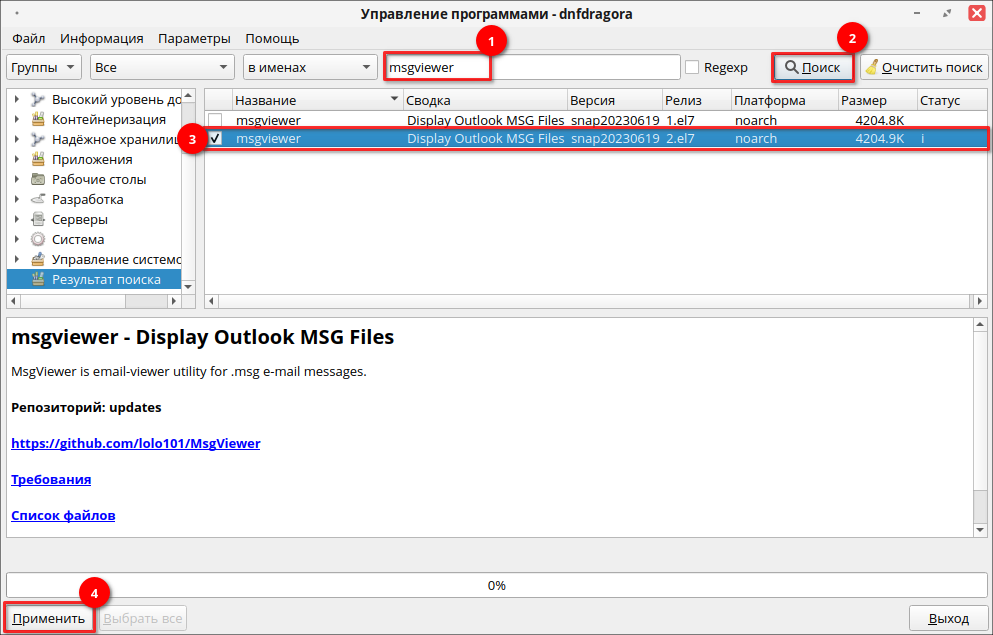Click the broom icon on Clear search button
This screenshot has width=993, height=635.
pos(872,67)
